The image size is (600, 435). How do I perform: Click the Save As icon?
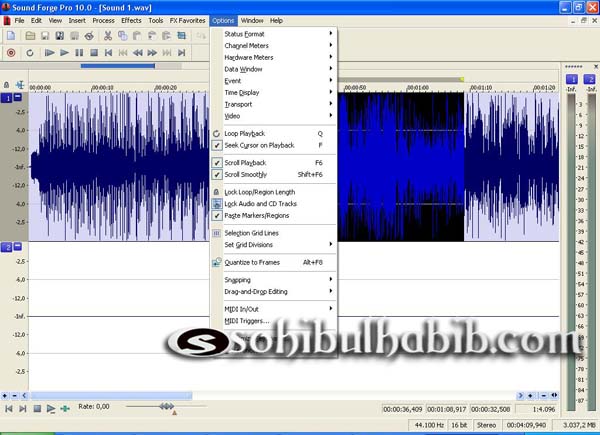click(x=60, y=36)
